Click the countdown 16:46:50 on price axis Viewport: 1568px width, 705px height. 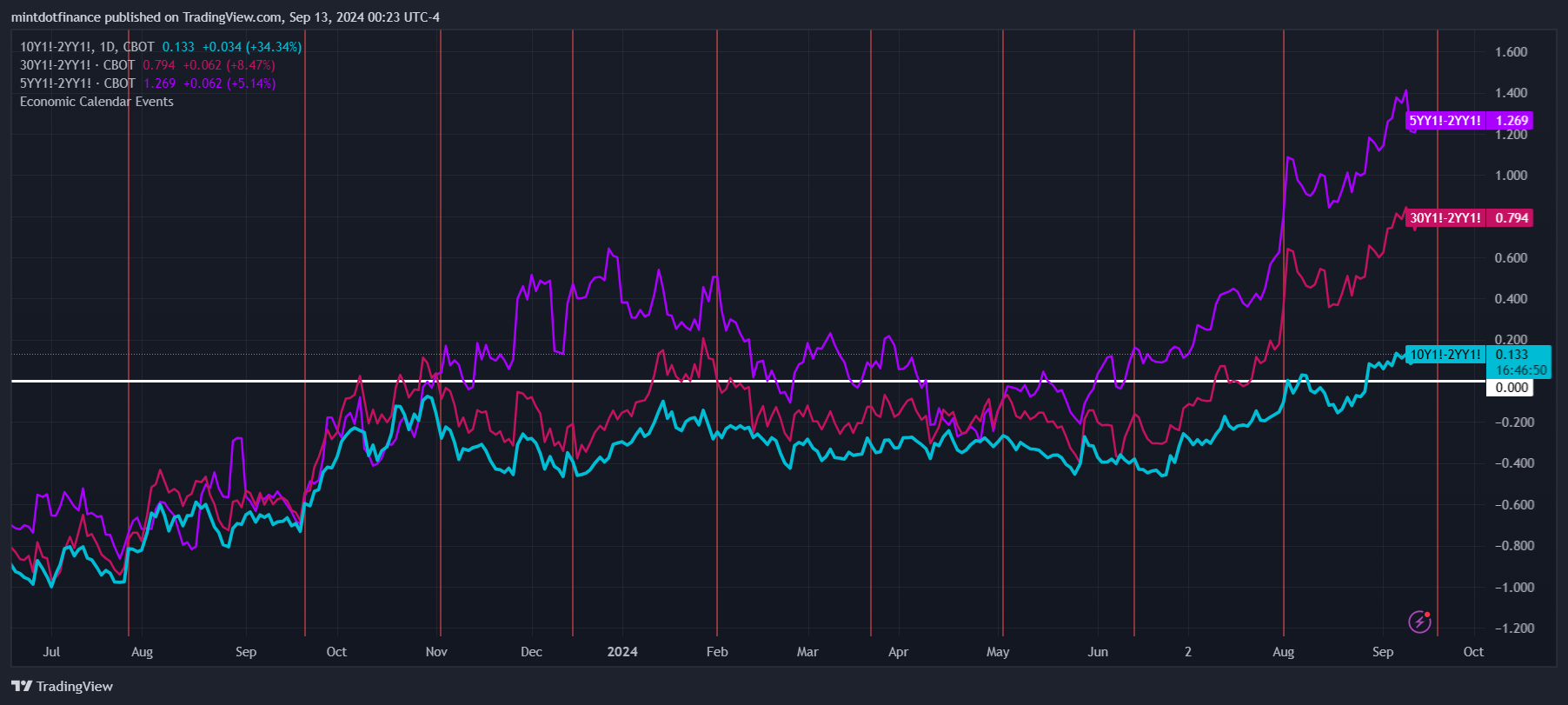(x=1521, y=370)
